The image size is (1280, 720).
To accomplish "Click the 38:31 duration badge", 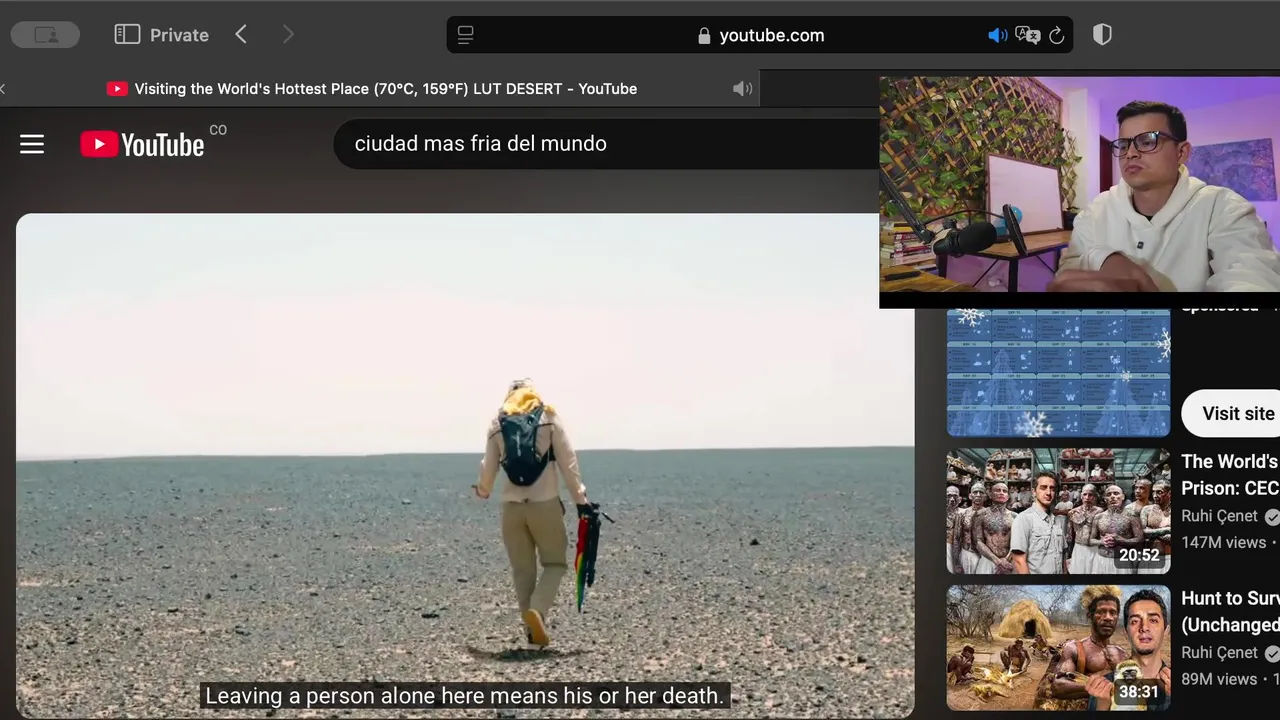I will click(x=1139, y=692).
